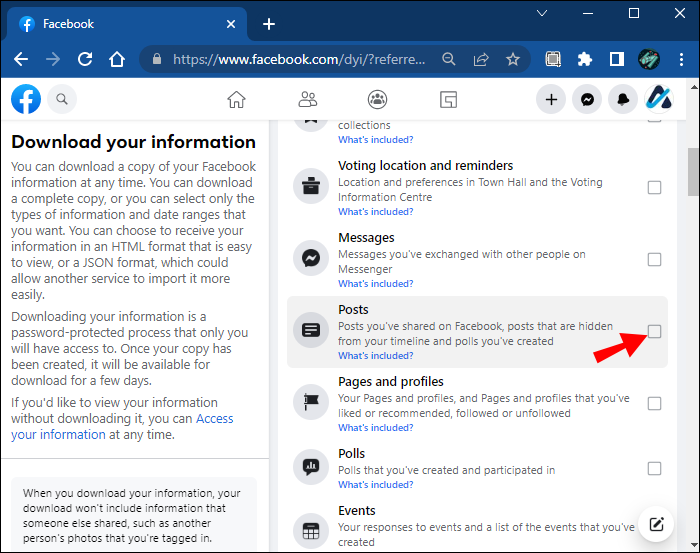Click the address bar URL field
The height and width of the screenshot is (553, 700).
click(x=300, y=59)
